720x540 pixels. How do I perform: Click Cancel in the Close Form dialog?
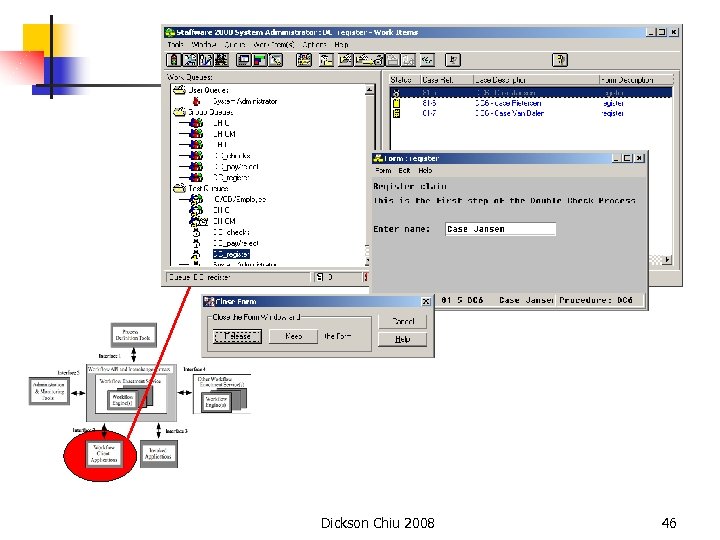(403, 321)
